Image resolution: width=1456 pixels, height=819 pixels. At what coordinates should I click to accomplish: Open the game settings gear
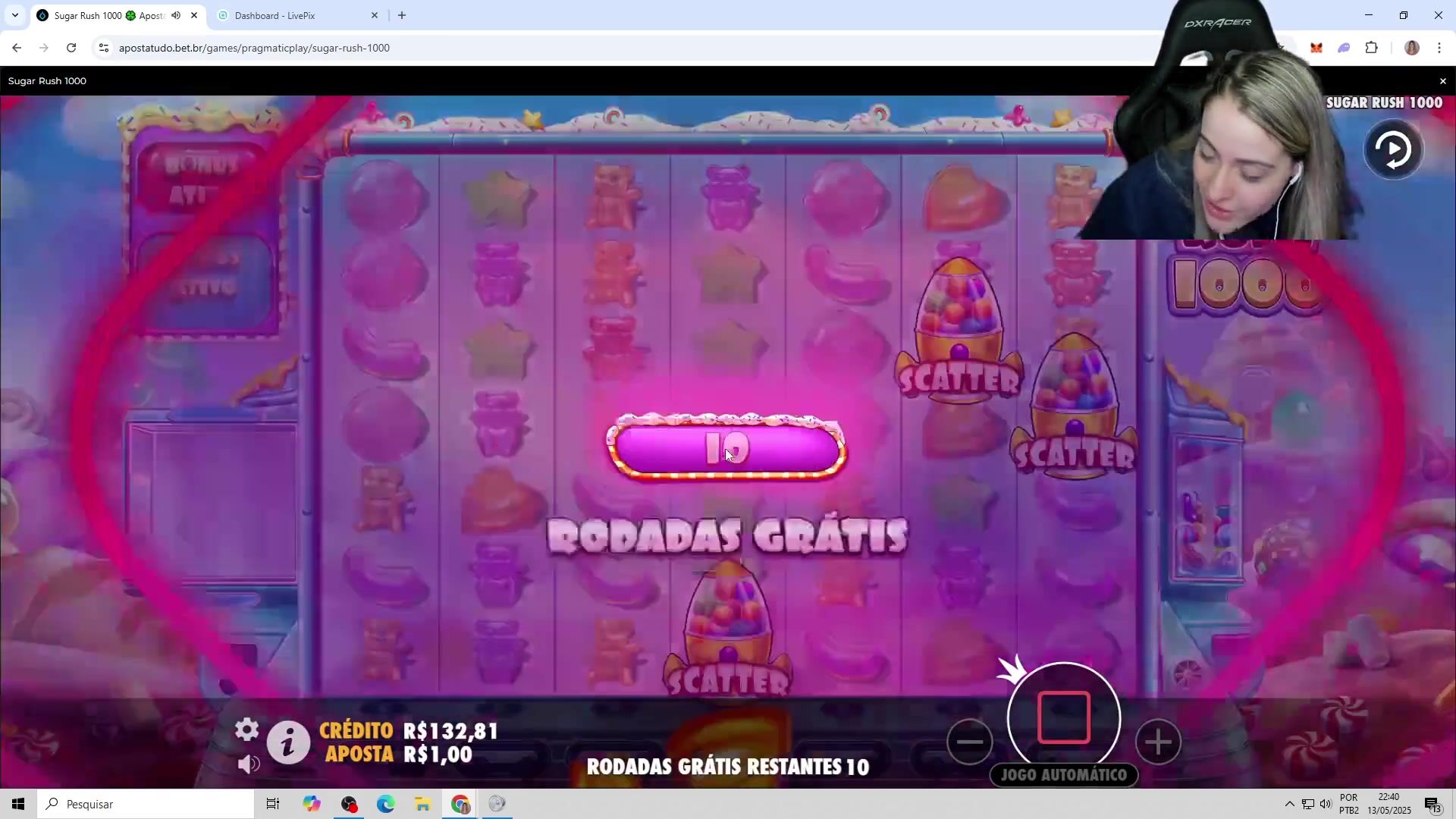[246, 730]
